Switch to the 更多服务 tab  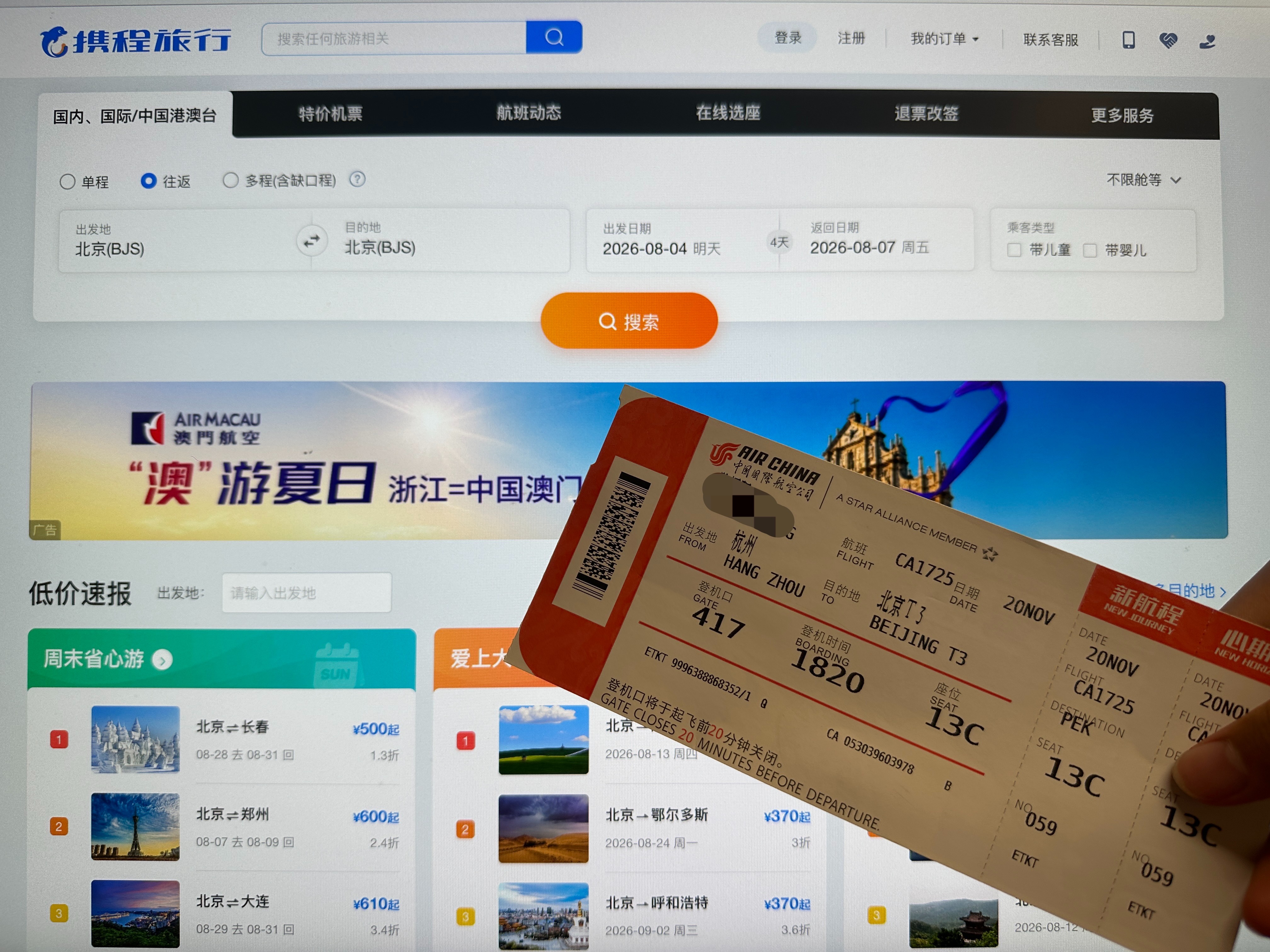1123,116
